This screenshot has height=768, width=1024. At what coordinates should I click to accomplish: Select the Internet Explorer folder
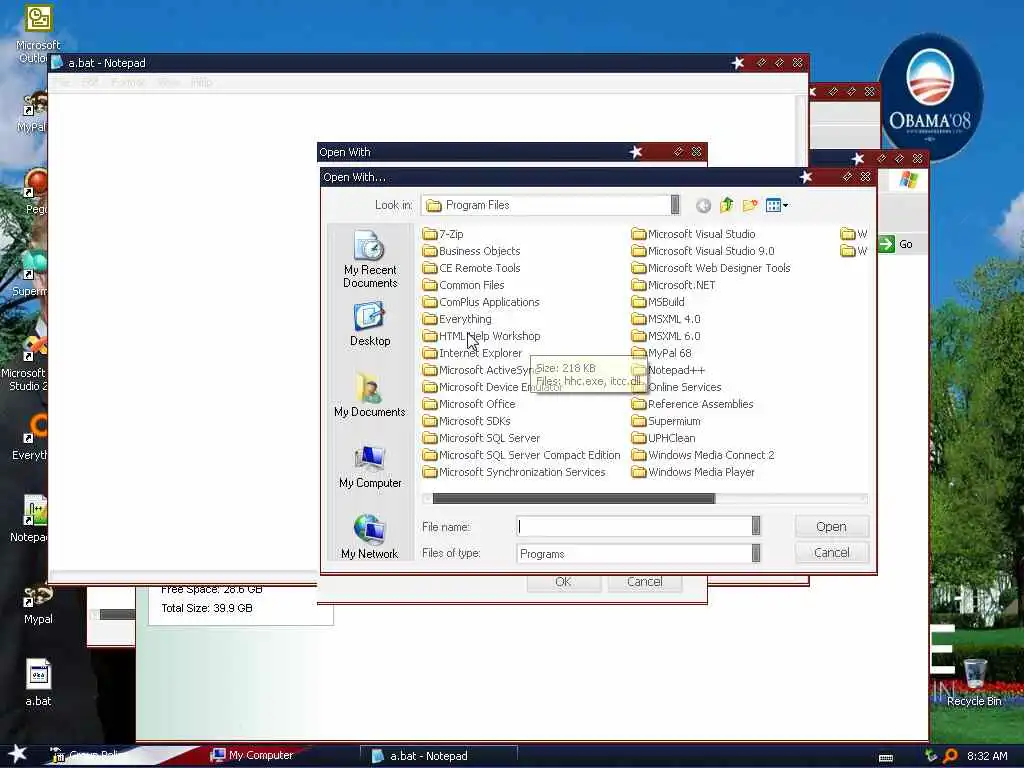[472, 353]
